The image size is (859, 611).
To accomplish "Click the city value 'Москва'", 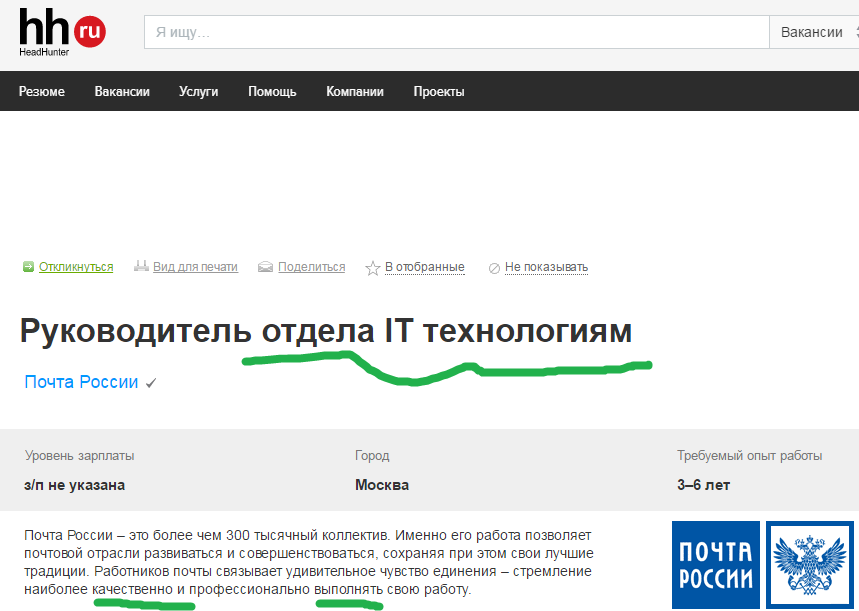I will click(x=382, y=485).
